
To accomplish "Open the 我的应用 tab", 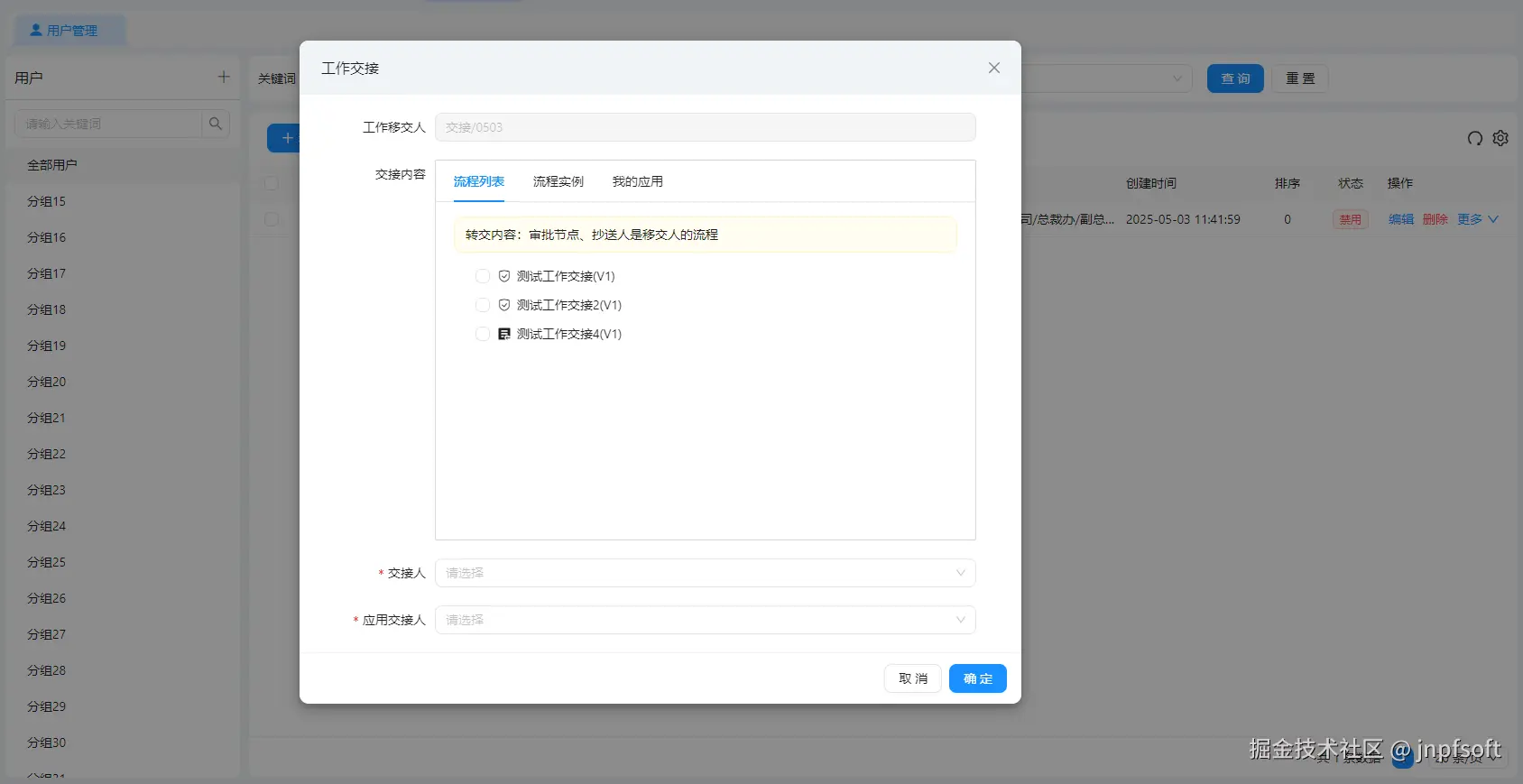I will click(638, 181).
